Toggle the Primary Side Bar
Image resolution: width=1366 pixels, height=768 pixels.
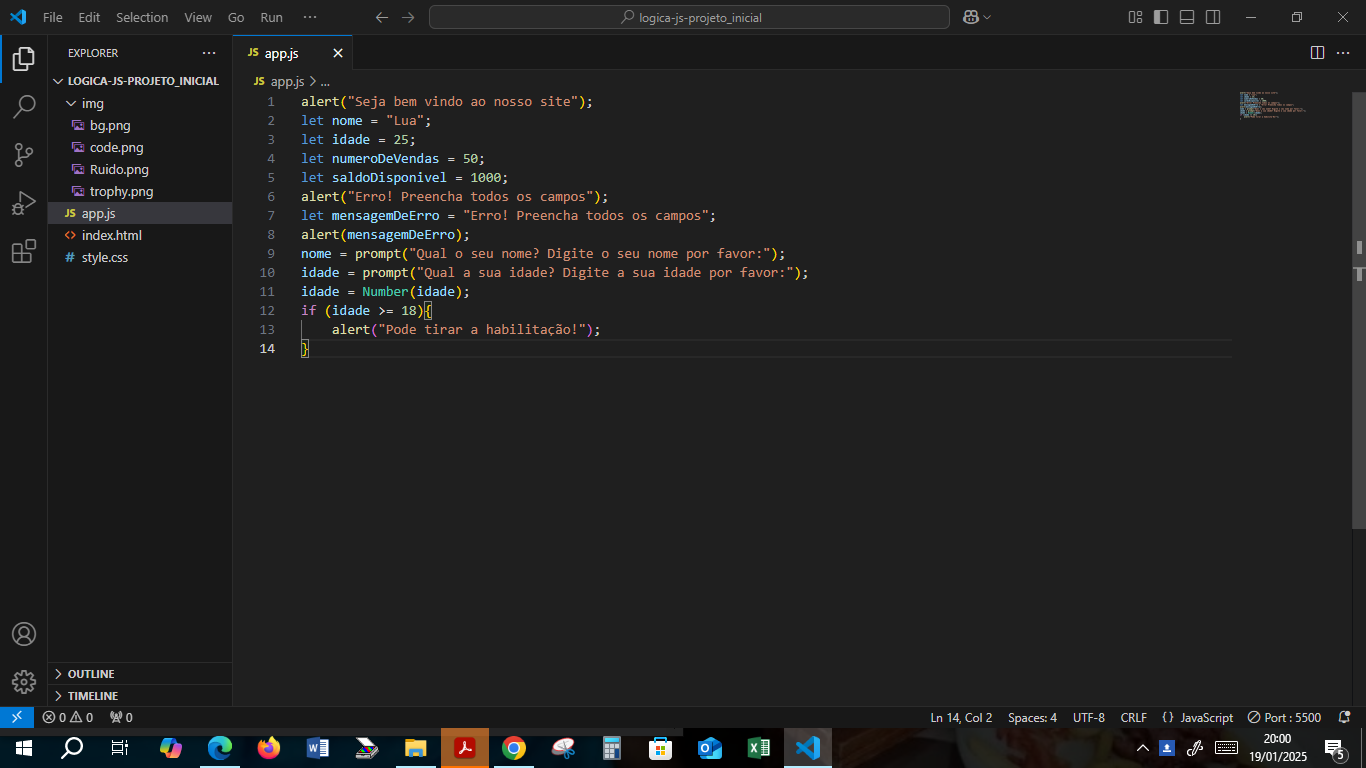[x=1161, y=17]
